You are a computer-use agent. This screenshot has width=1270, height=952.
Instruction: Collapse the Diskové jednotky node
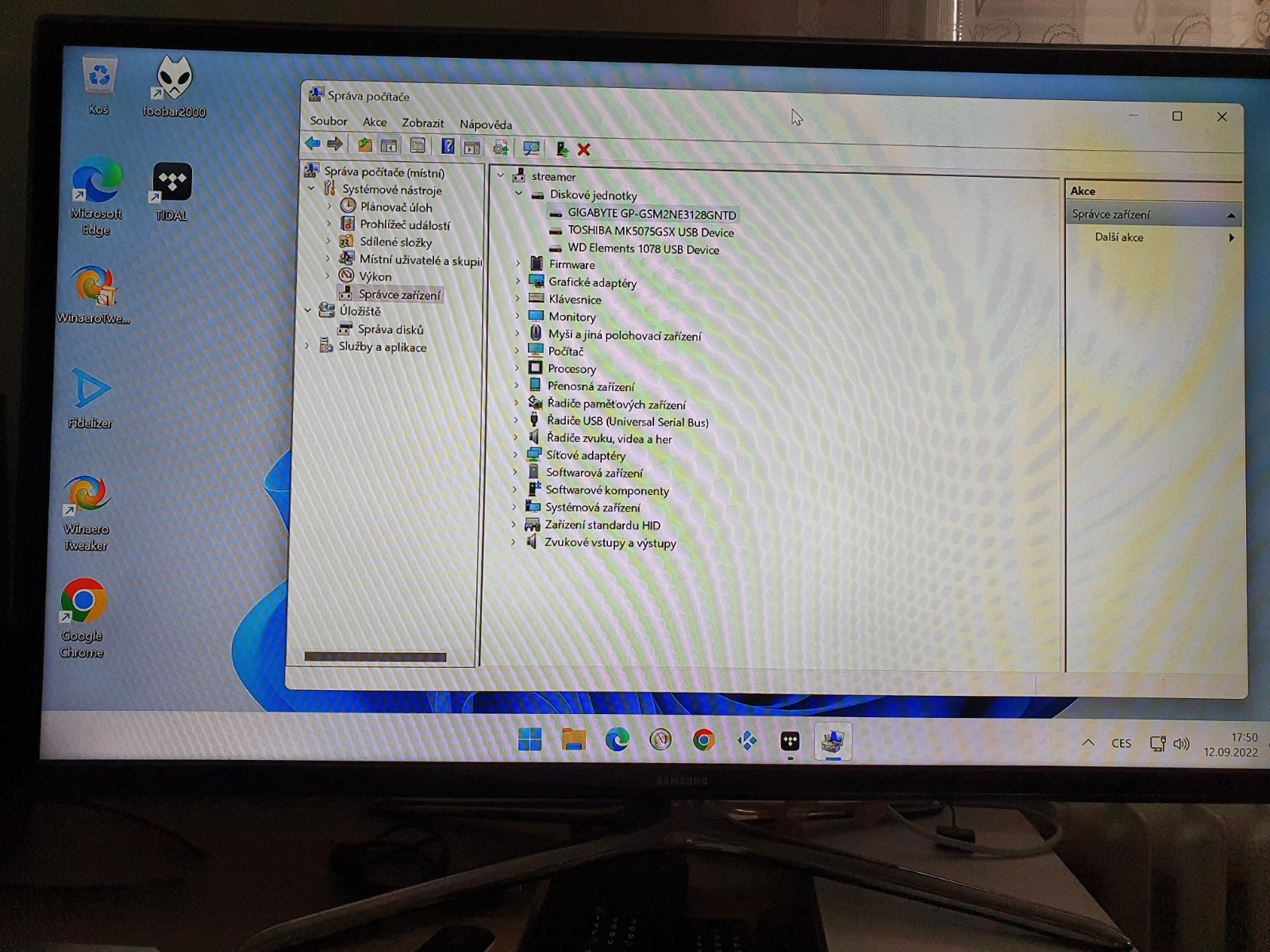(x=519, y=194)
